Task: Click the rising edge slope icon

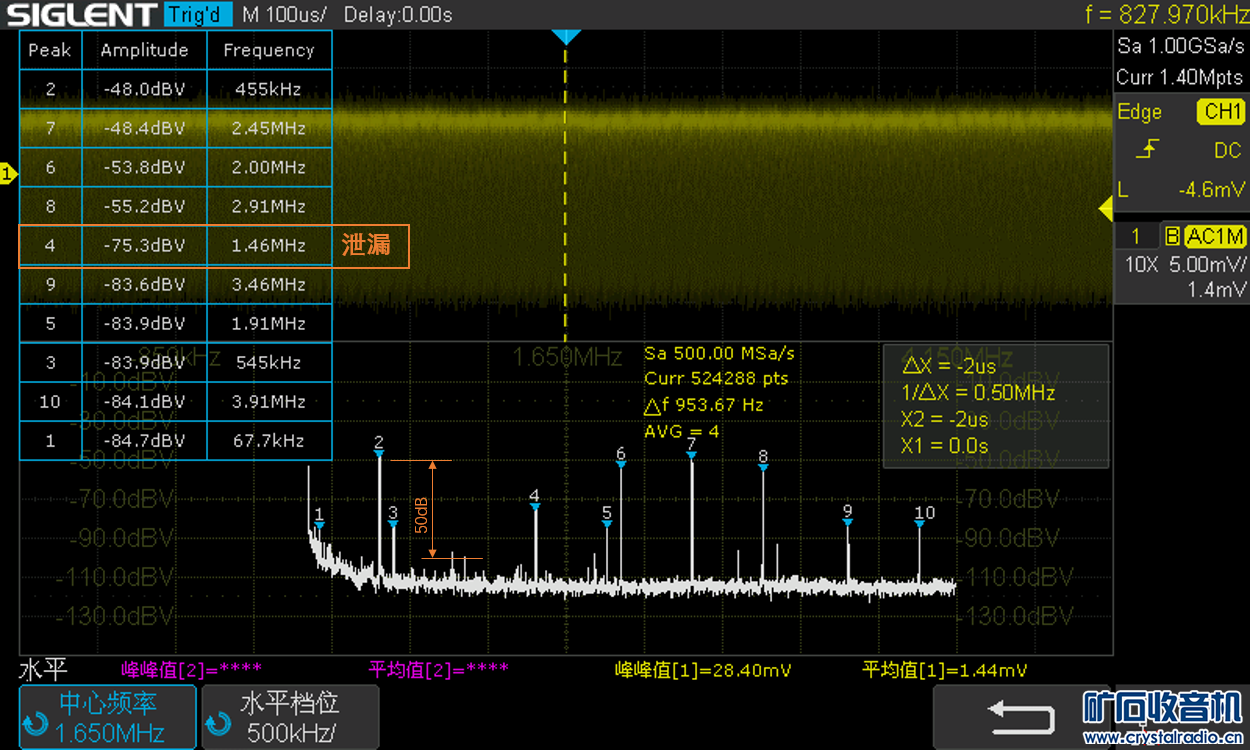Action: pos(1150,150)
